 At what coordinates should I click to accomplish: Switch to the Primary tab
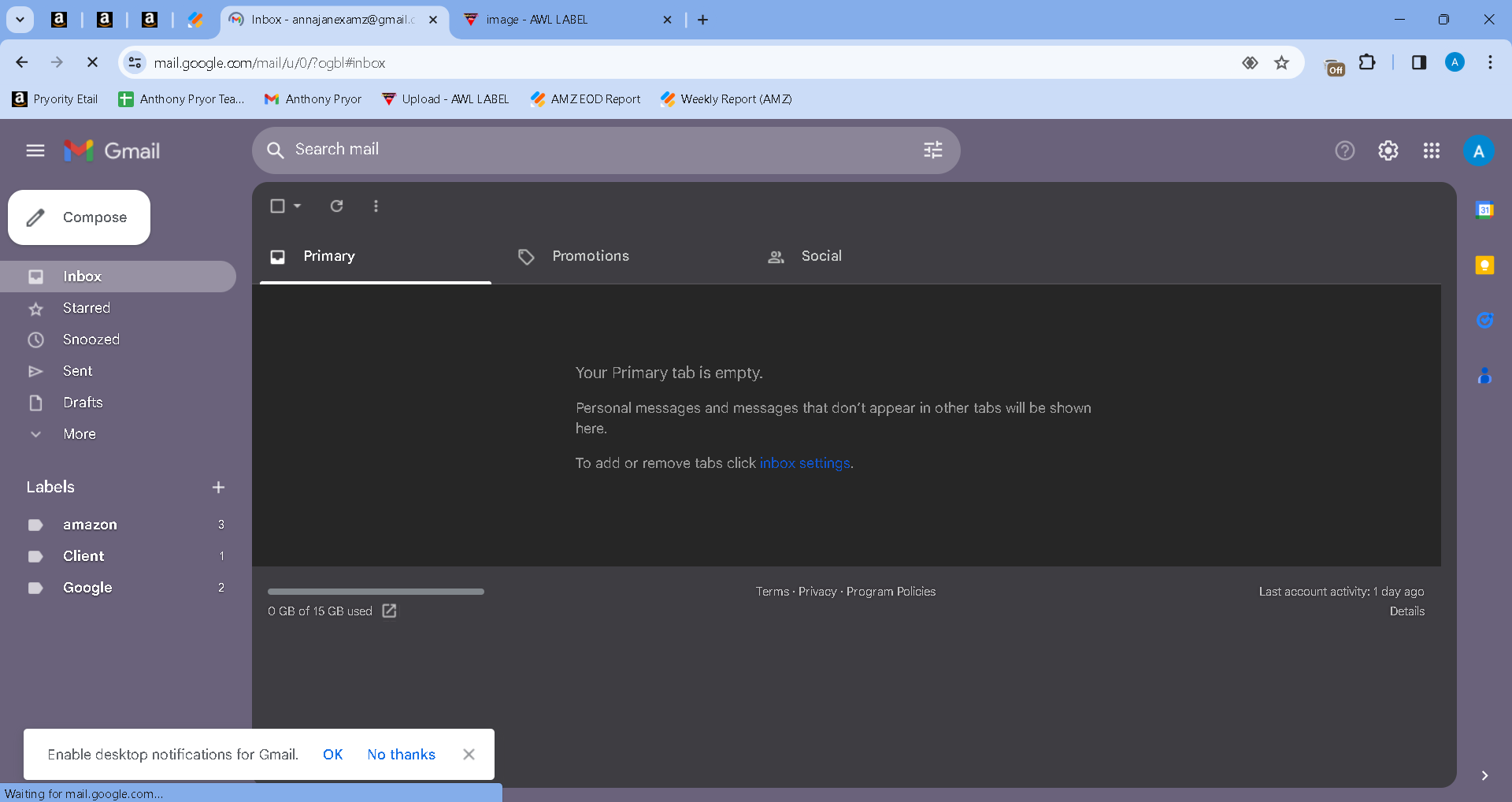[376, 256]
